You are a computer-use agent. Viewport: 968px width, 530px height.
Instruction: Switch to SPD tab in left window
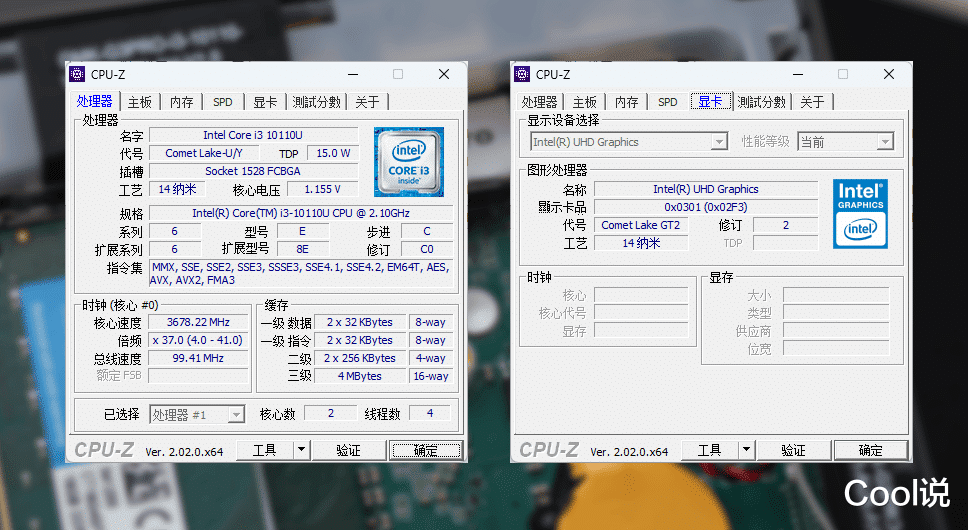pyautogui.click(x=223, y=102)
